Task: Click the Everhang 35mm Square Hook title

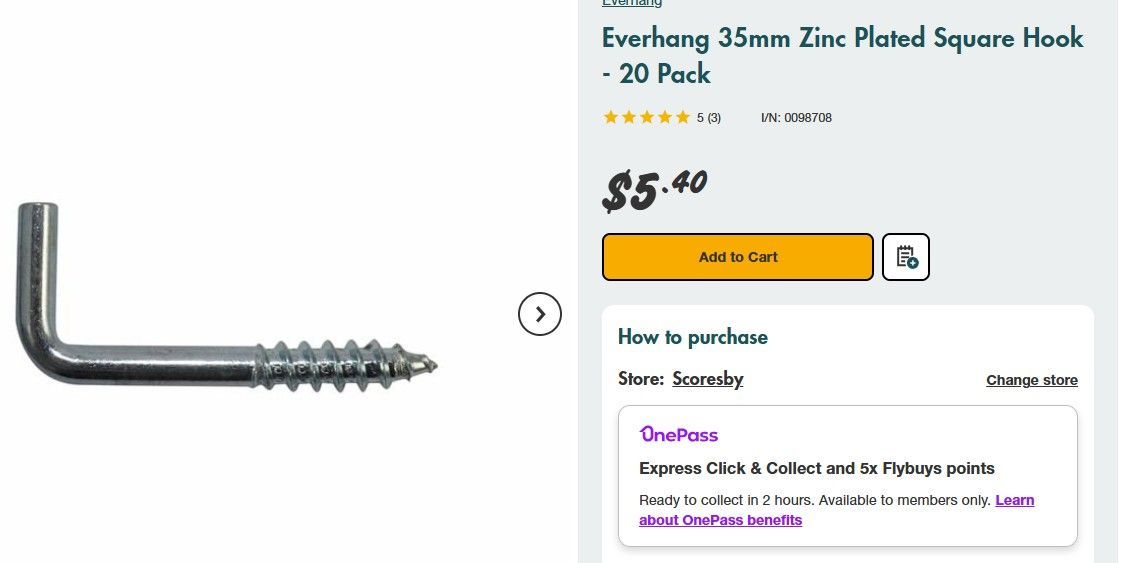Action: 842,55
